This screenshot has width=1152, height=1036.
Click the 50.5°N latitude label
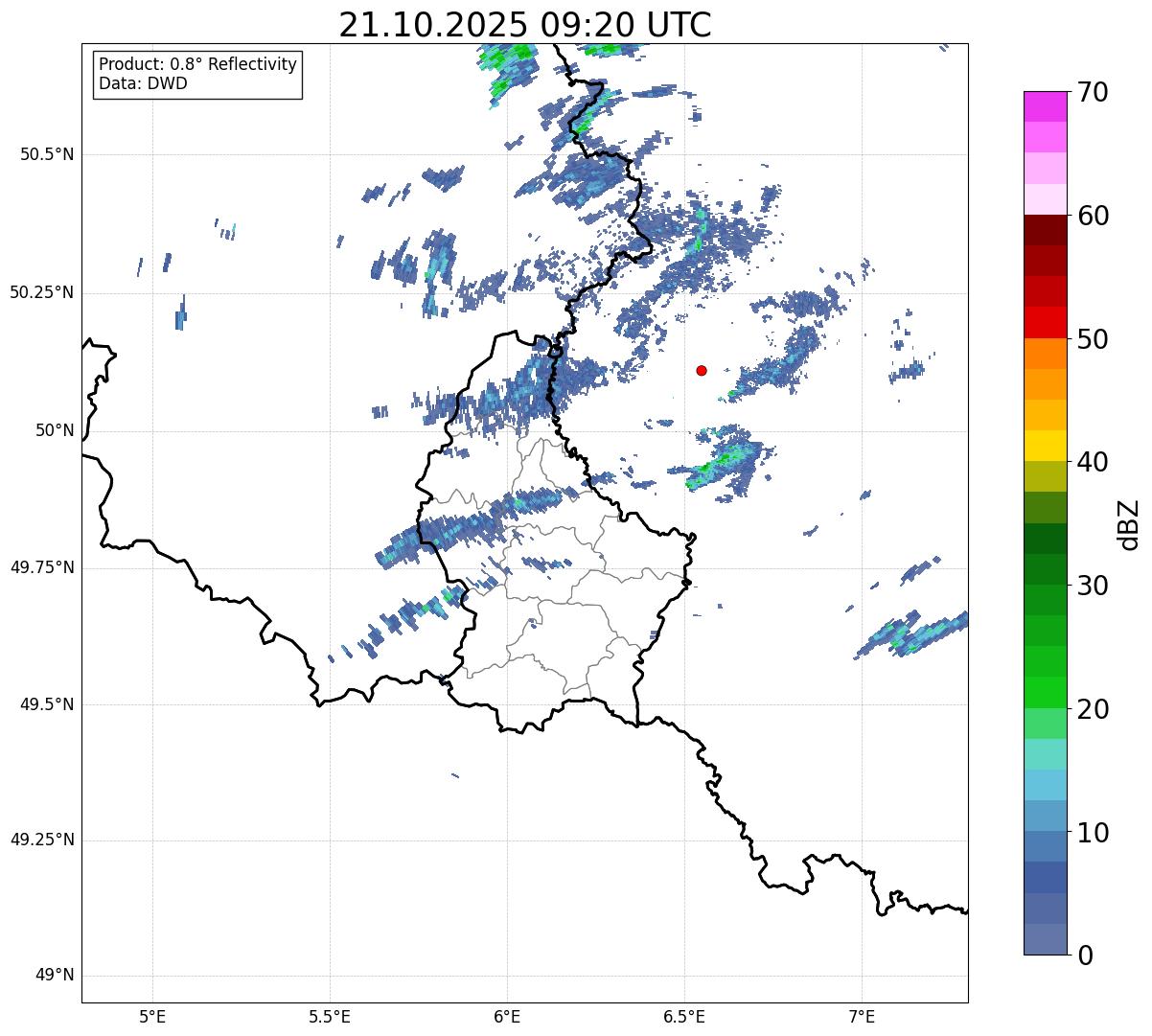coord(47,154)
